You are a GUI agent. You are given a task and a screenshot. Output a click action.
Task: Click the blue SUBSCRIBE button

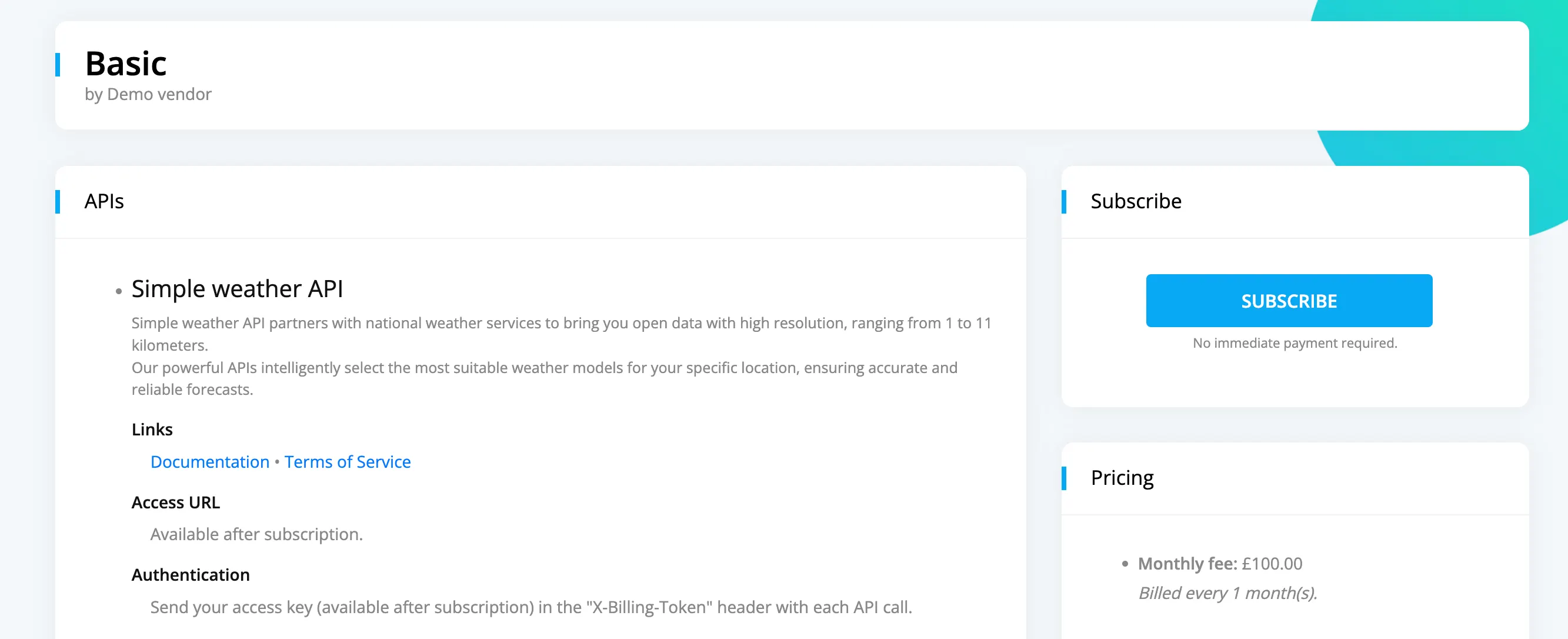tap(1289, 300)
